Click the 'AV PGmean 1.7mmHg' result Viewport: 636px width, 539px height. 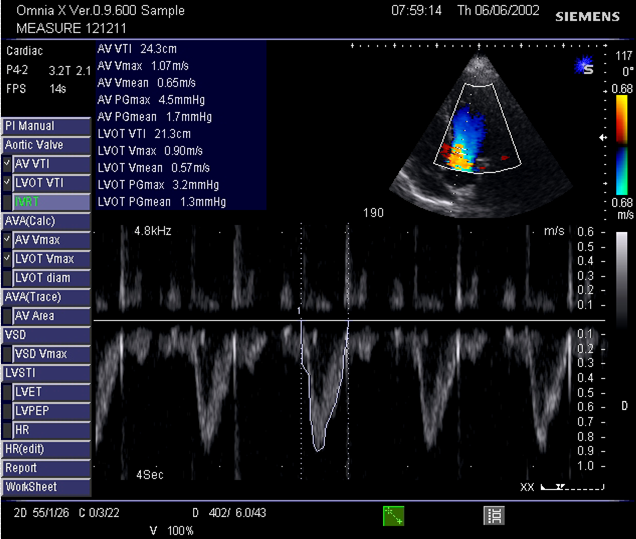coord(155,117)
